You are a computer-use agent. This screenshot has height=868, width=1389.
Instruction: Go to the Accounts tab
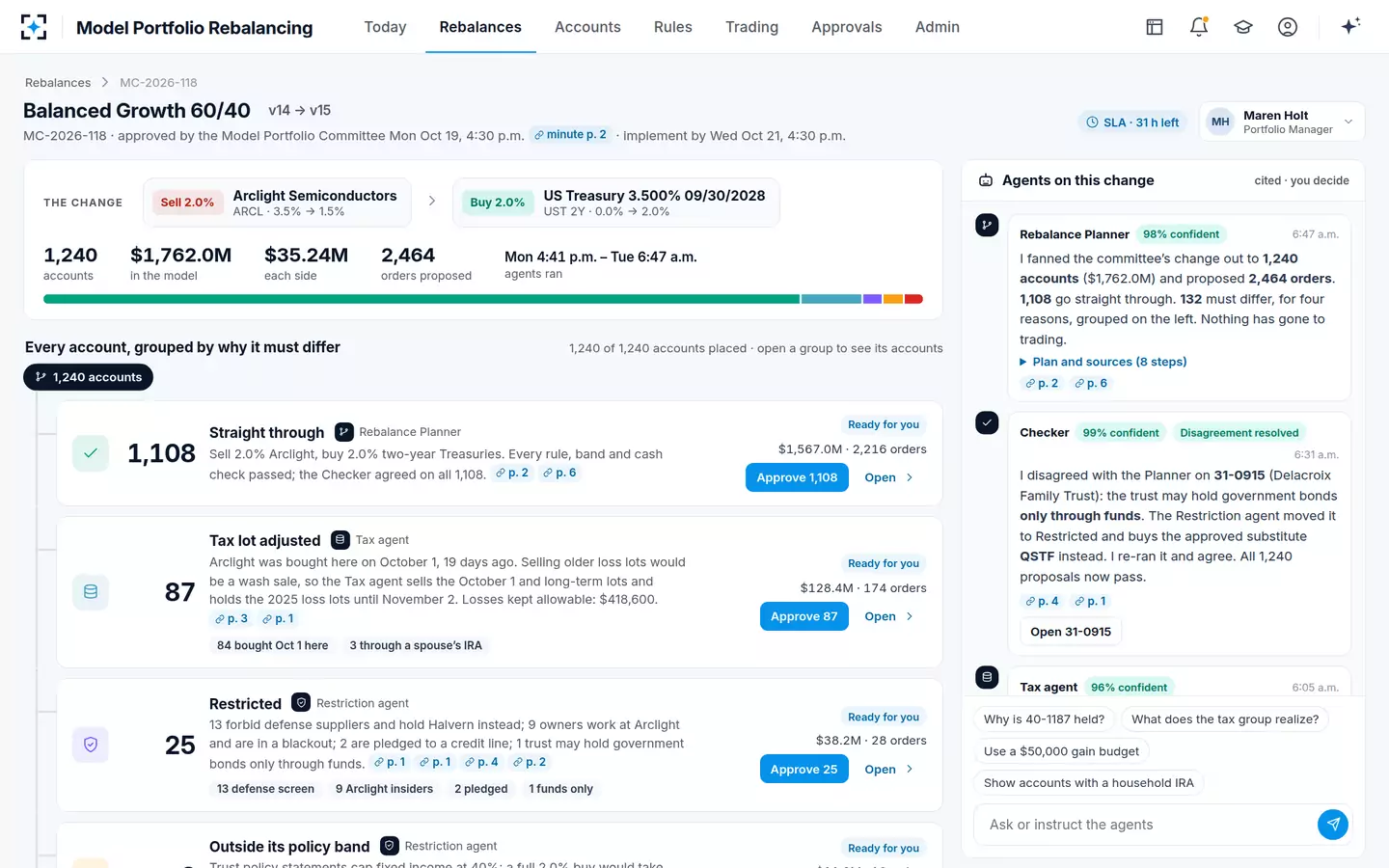click(587, 27)
